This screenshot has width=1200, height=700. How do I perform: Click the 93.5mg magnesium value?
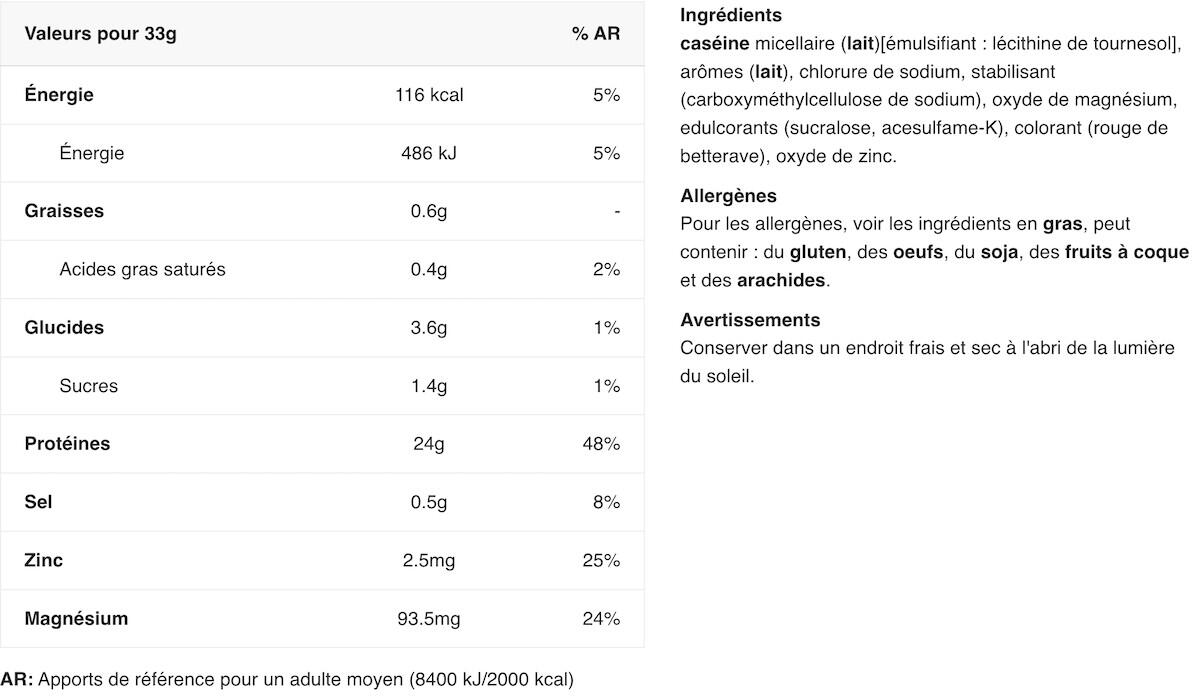pos(429,618)
